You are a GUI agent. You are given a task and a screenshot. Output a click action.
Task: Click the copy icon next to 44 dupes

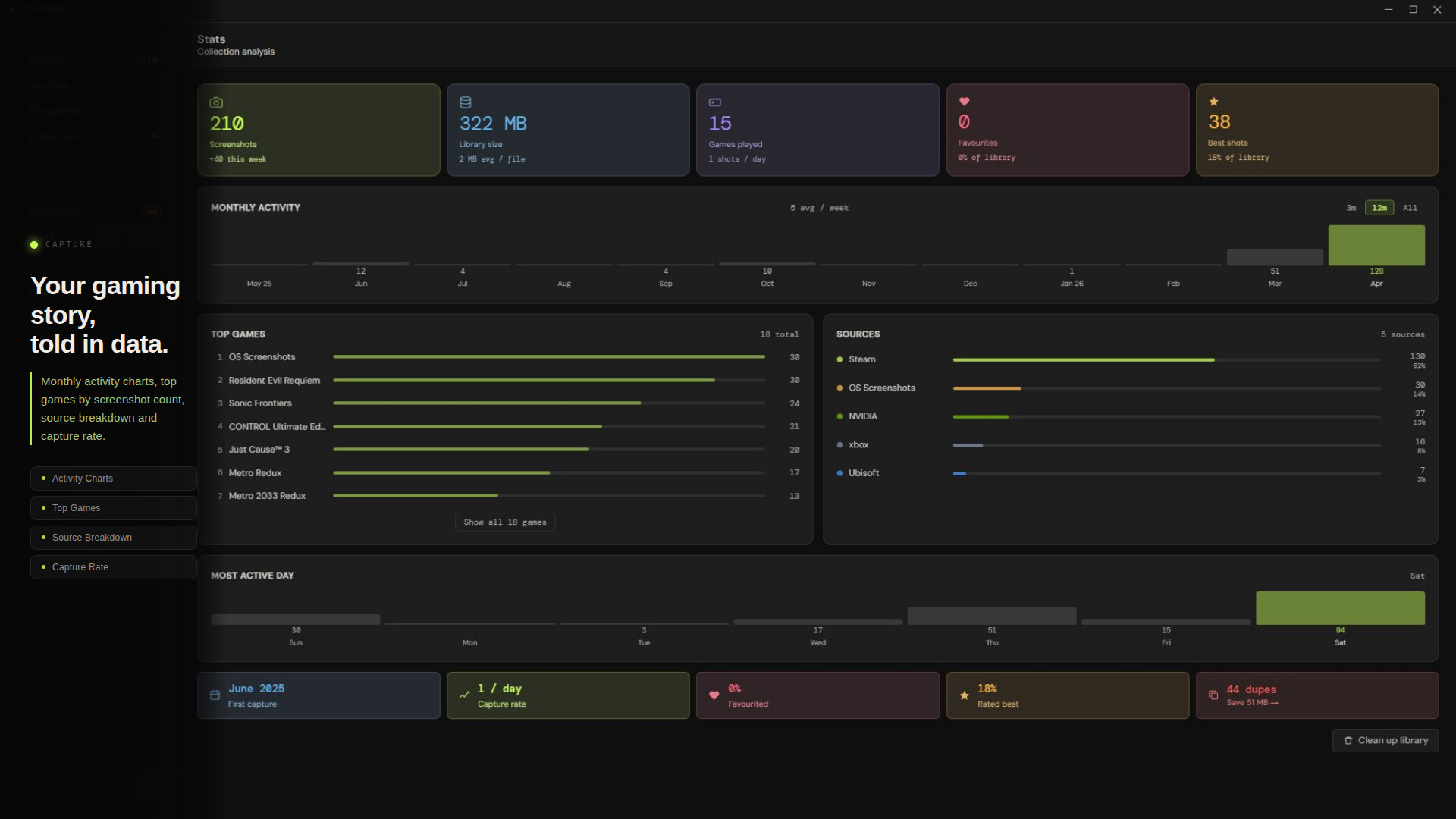click(x=1213, y=695)
